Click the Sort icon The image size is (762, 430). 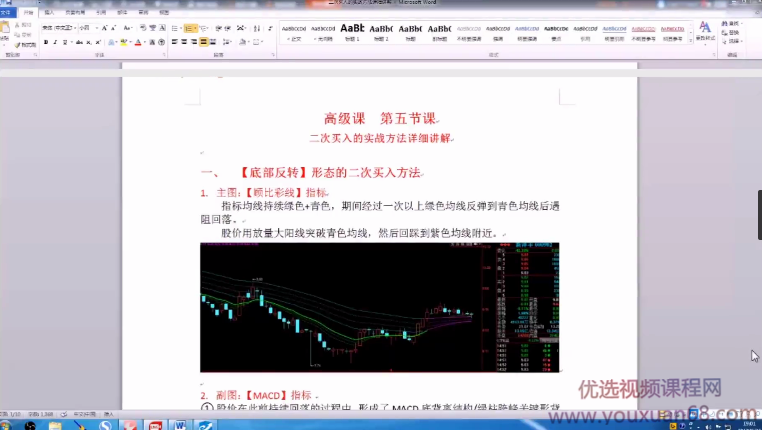(257, 28)
